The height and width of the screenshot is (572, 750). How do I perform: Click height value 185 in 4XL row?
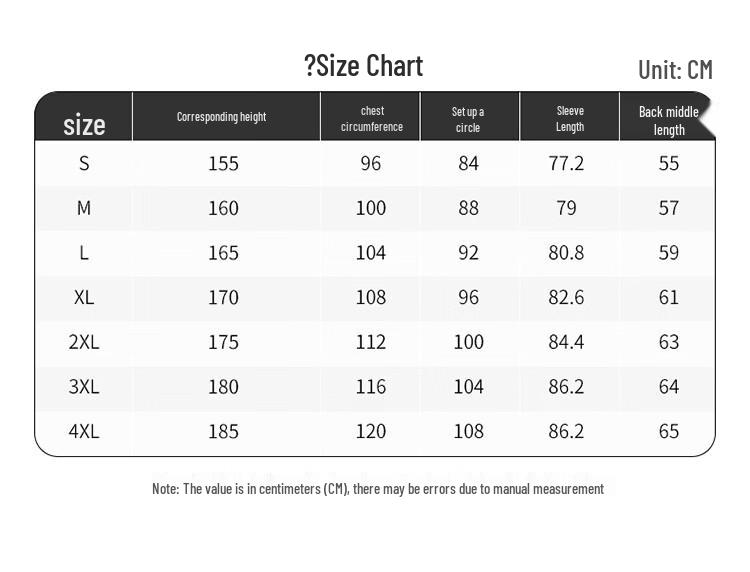[x=223, y=431]
